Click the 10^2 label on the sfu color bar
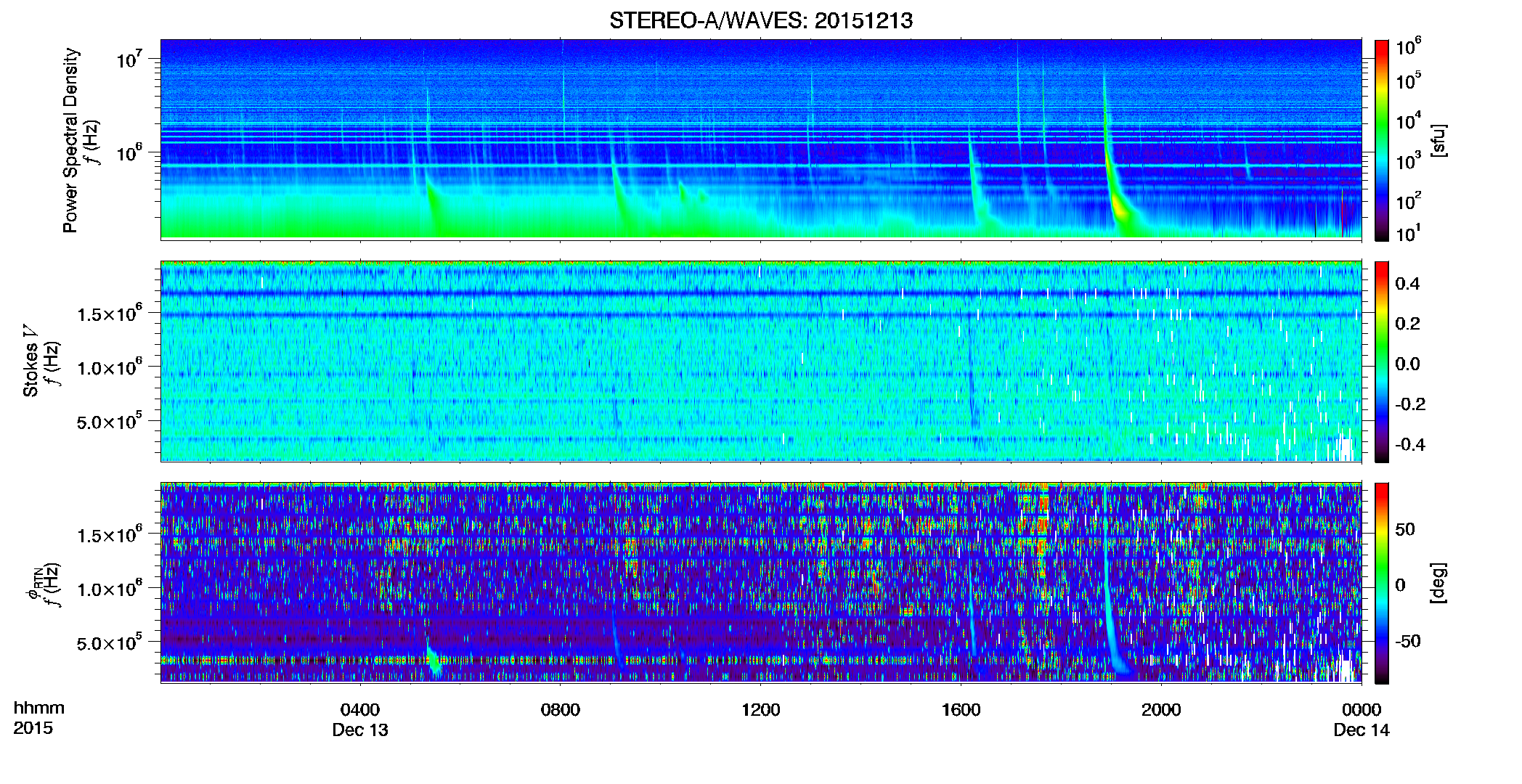Screen dimensions: 1522x784 (x=1409, y=200)
